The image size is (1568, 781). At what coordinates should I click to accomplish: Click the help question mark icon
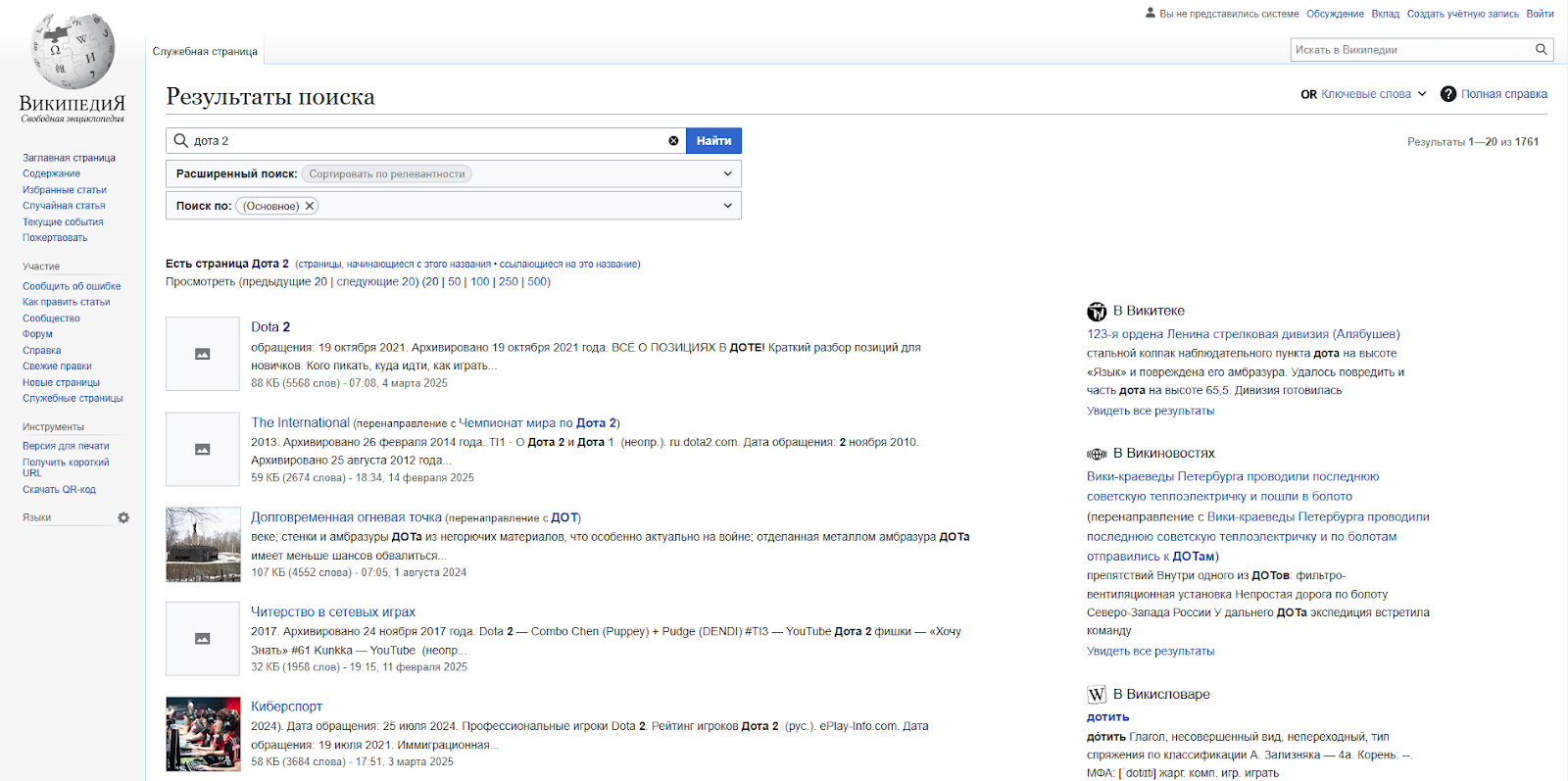click(1447, 94)
